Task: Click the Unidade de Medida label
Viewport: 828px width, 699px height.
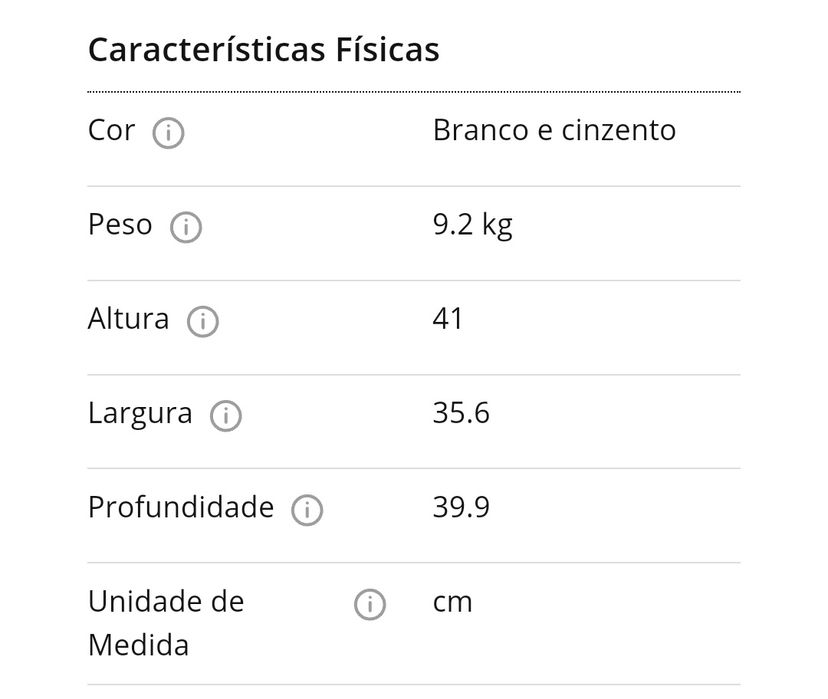Action: point(166,623)
